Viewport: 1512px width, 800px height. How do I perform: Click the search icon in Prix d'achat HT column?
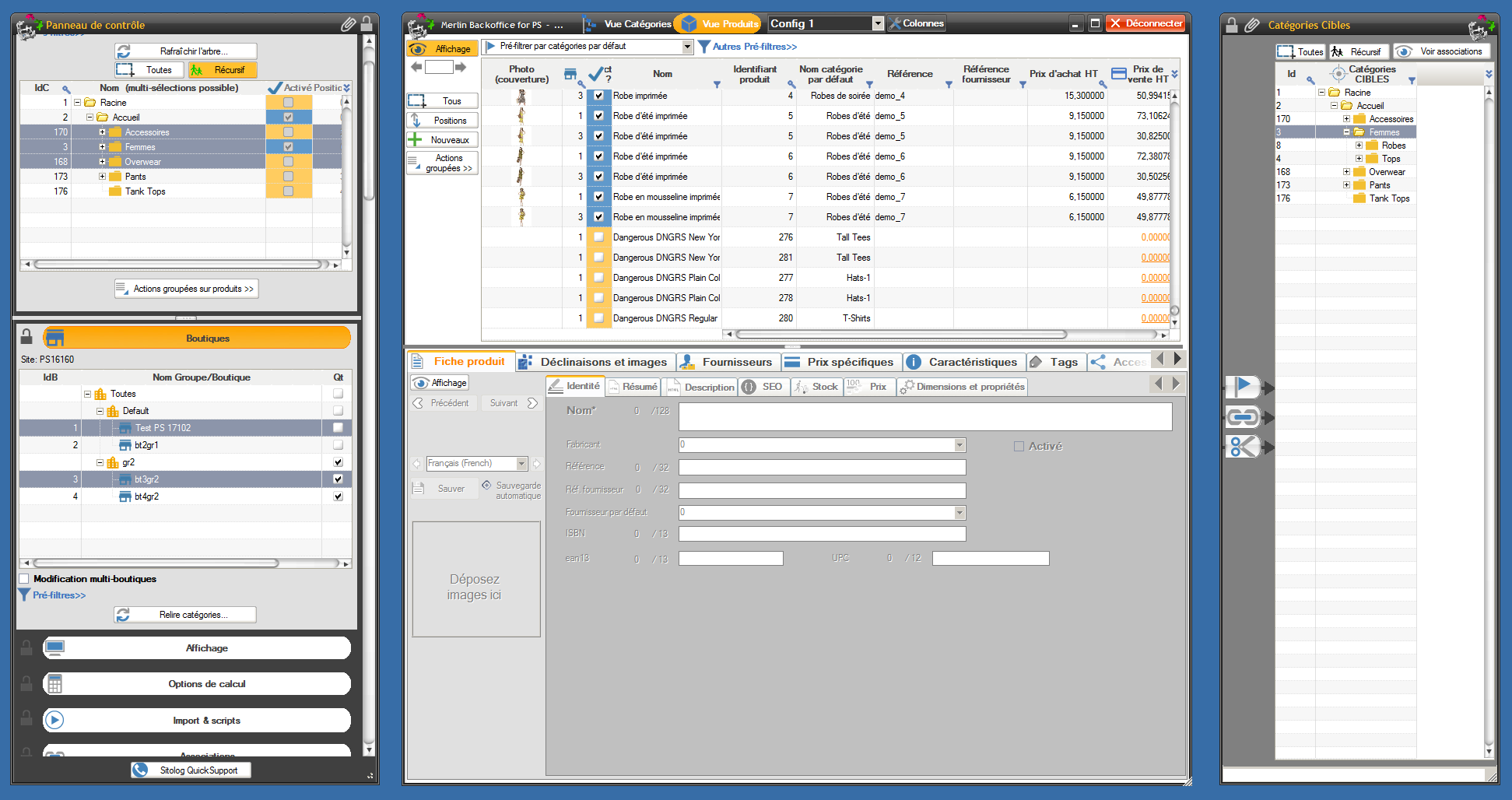(x=1103, y=84)
